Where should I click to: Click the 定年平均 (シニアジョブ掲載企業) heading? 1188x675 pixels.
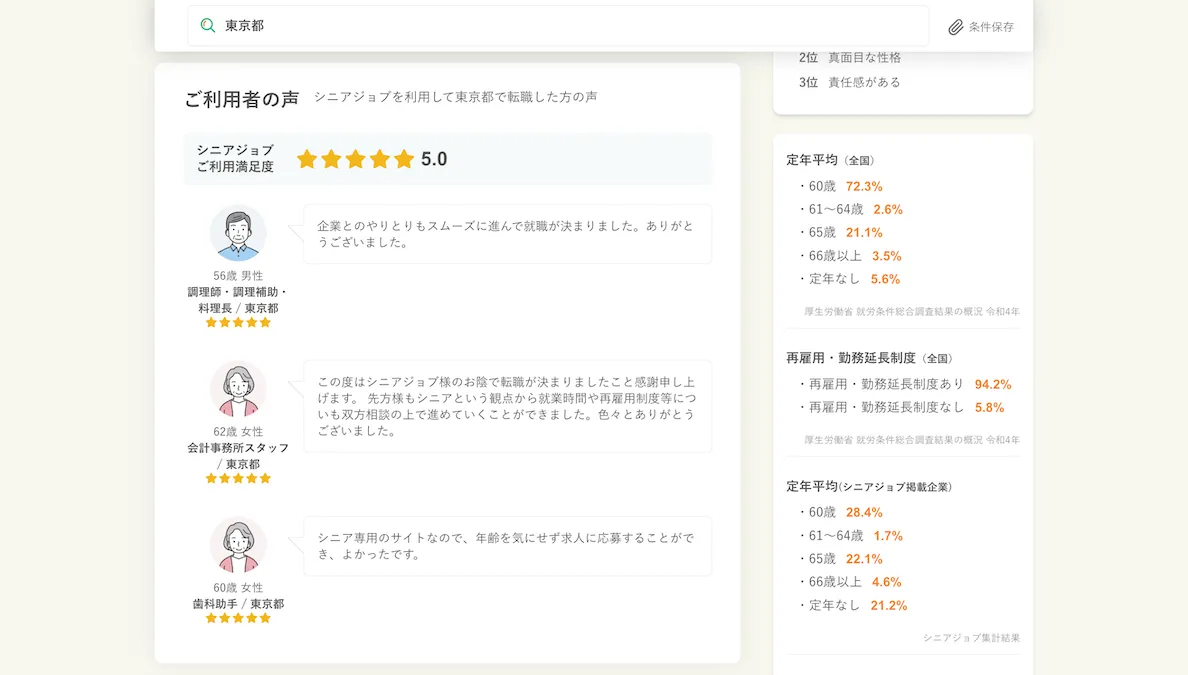pos(868,487)
